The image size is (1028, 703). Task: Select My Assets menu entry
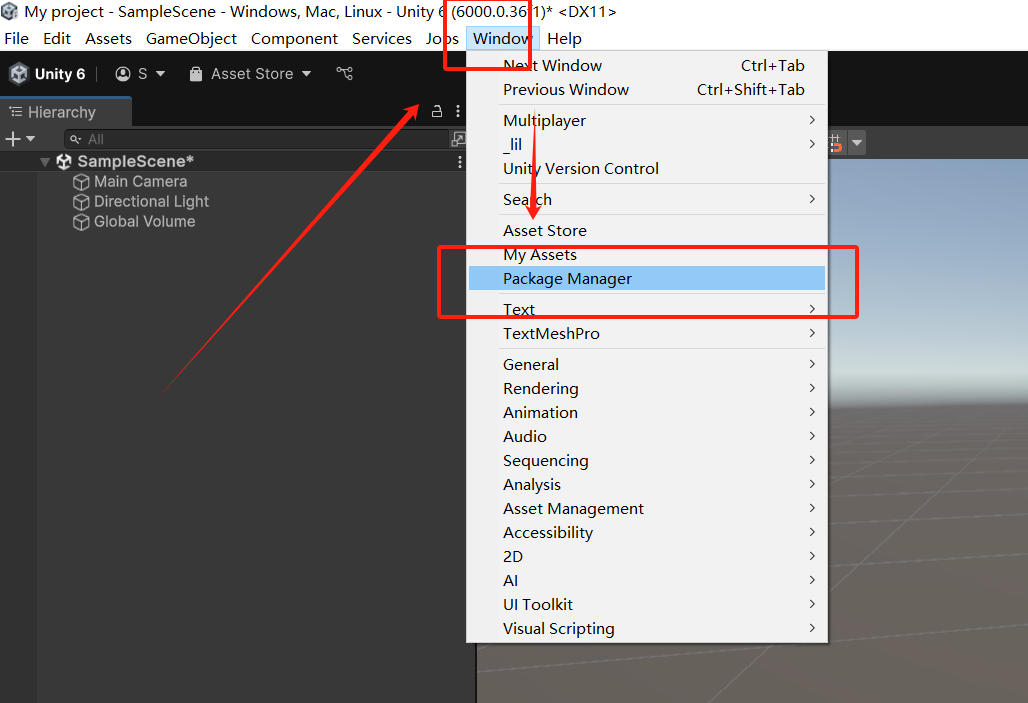[x=647, y=254]
